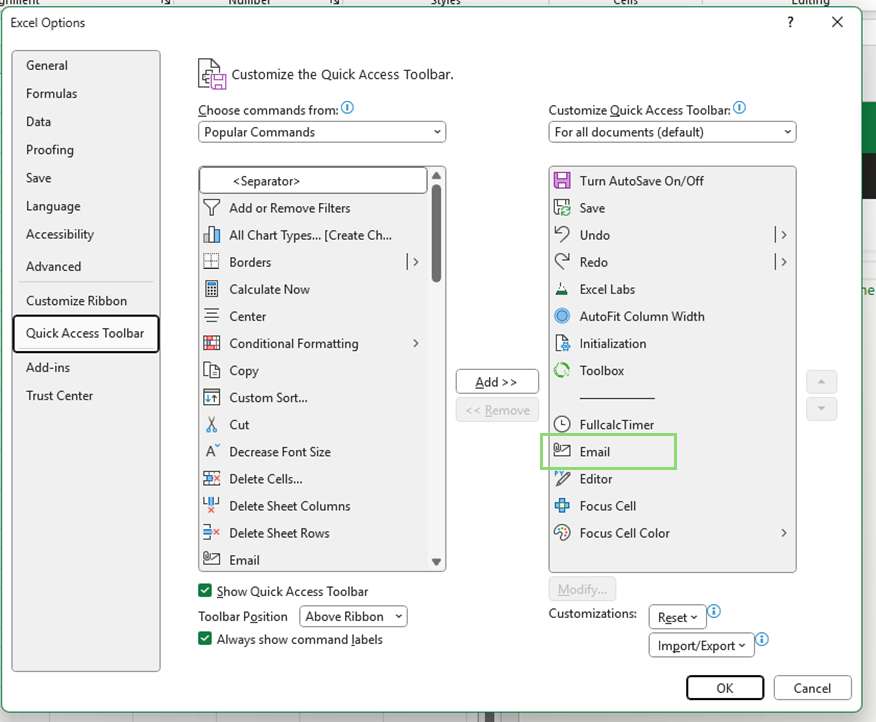Click the All Chart Types chart icon

(x=211, y=235)
